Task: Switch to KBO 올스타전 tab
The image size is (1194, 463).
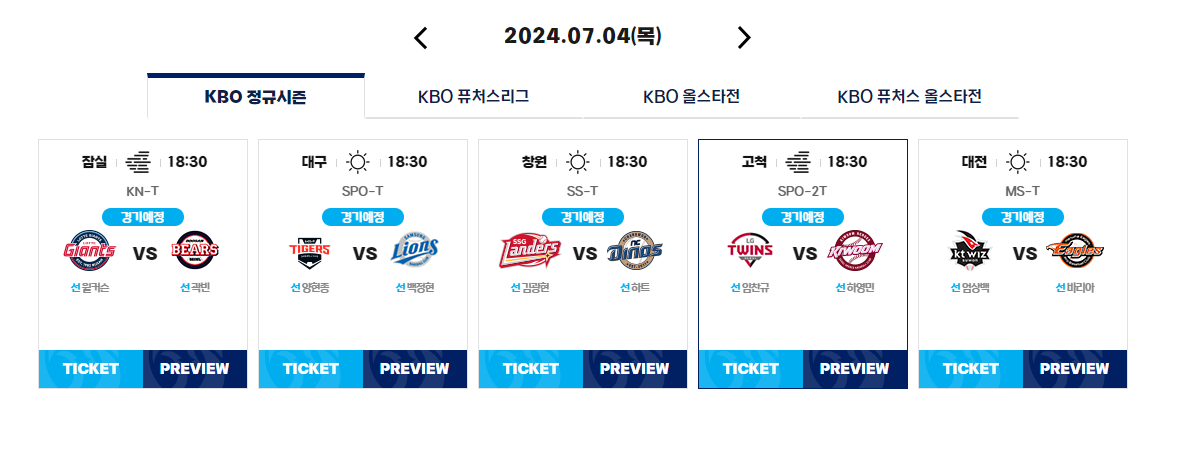Action: [x=691, y=97]
